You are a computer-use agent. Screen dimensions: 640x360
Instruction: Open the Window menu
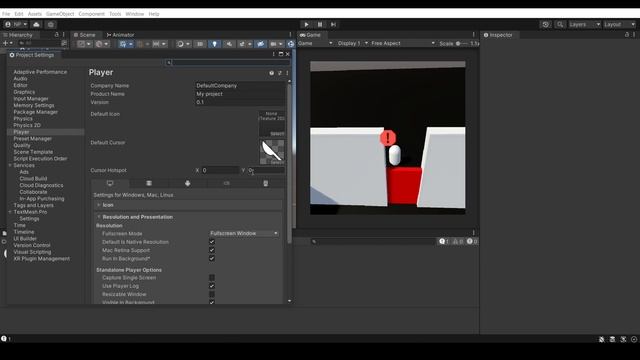(x=135, y=14)
